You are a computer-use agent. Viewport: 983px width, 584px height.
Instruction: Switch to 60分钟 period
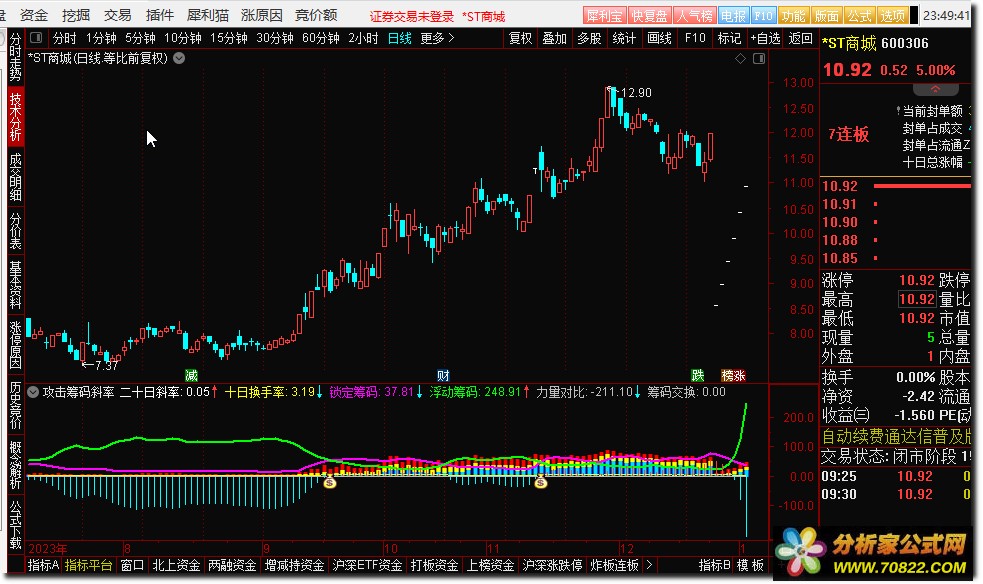321,38
